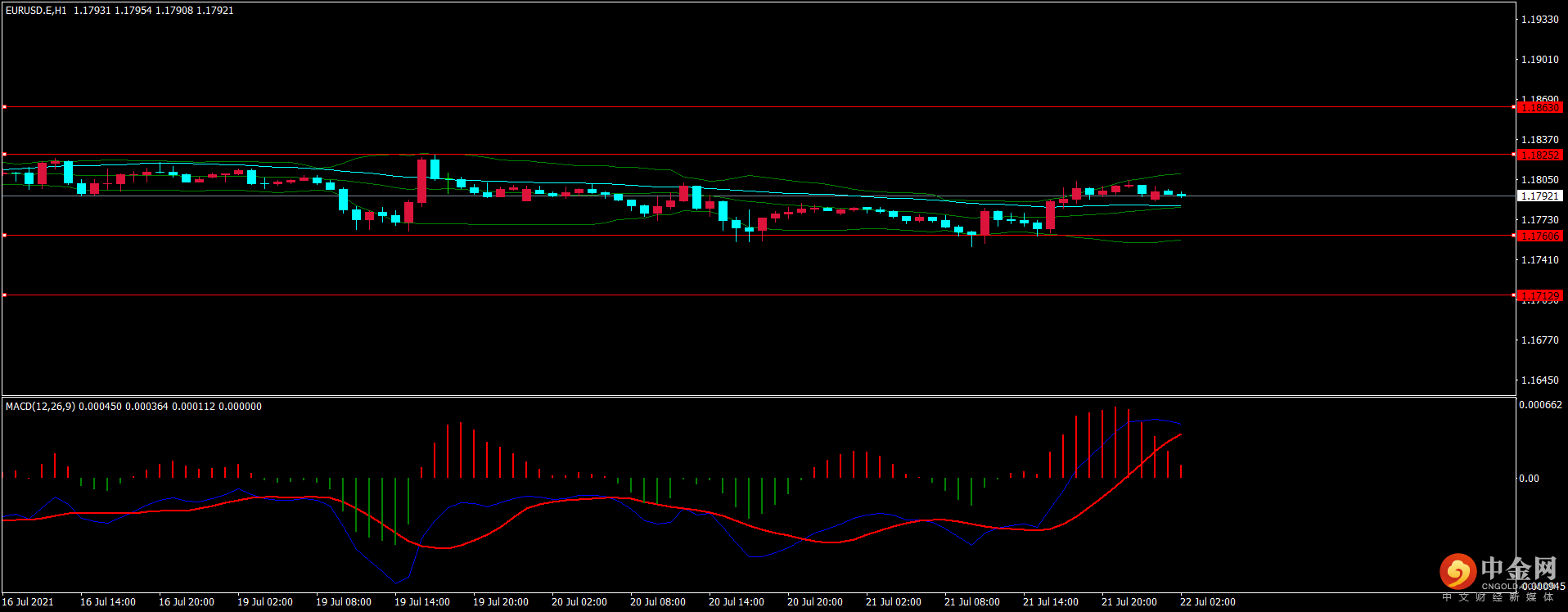The image size is (1568, 612).
Task: Click the 20 Jul 20:00 time label
Action: pyautogui.click(x=815, y=602)
